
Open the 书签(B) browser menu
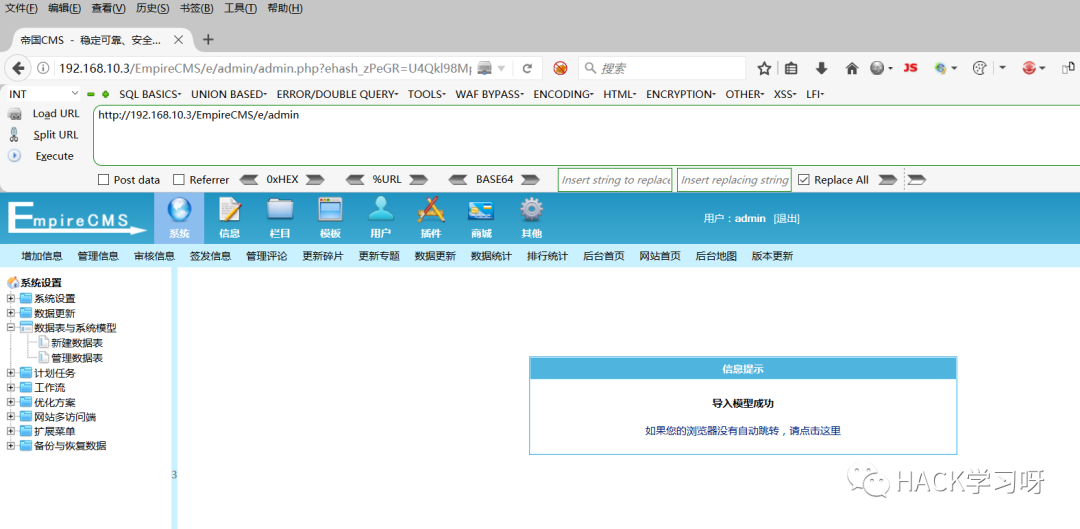[194, 8]
